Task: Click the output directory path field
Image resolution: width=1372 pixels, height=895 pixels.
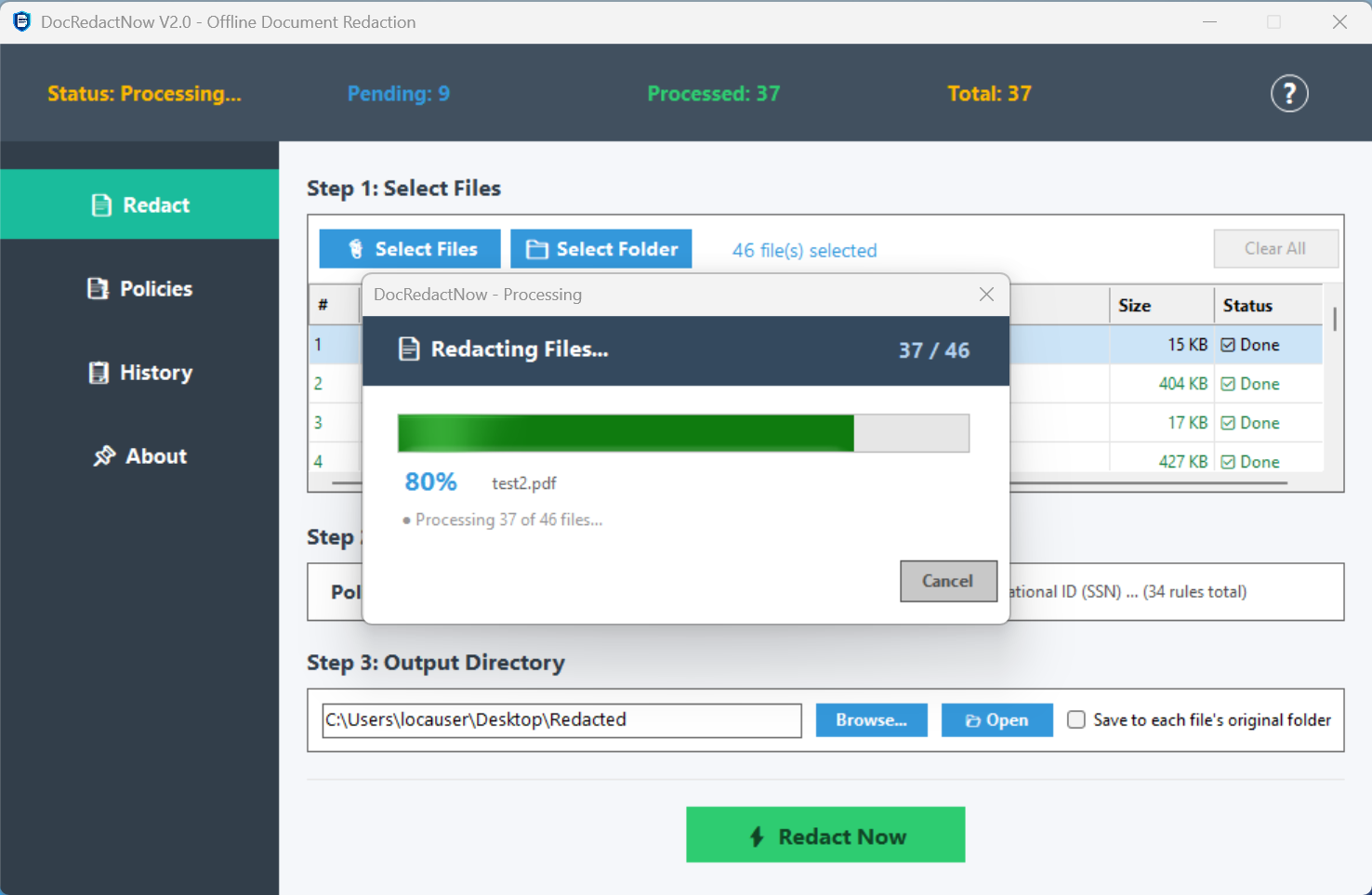Action: tap(562, 720)
